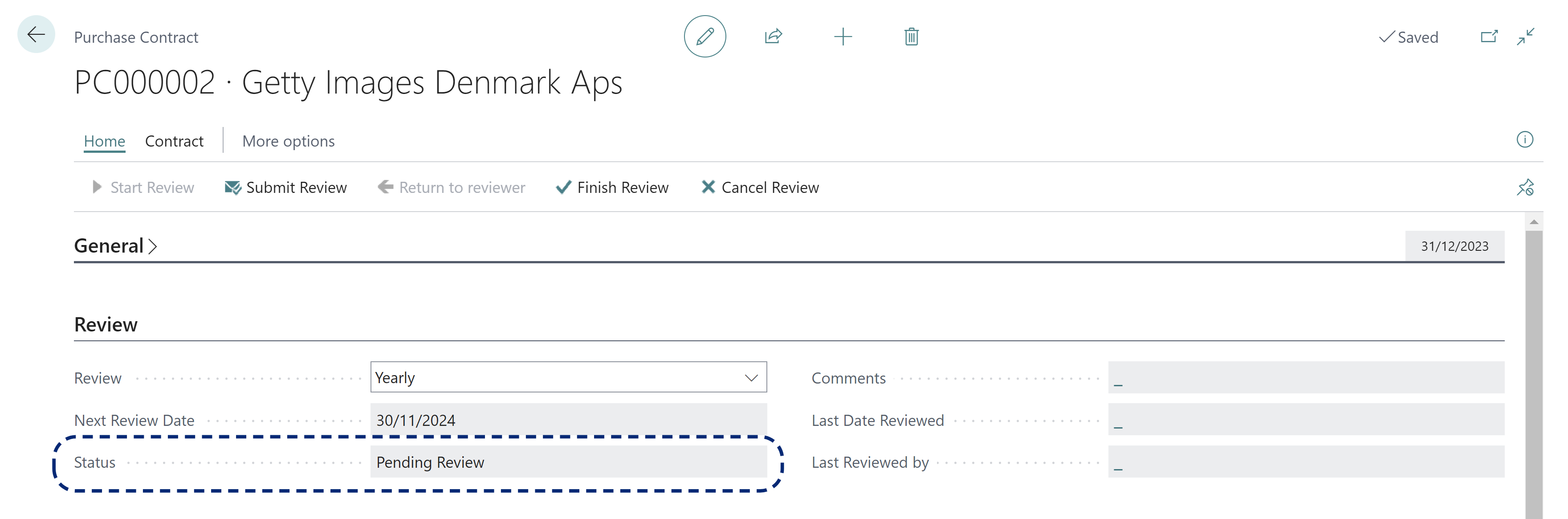Click the share/export icon
The height and width of the screenshot is (519, 1568).
tap(775, 36)
